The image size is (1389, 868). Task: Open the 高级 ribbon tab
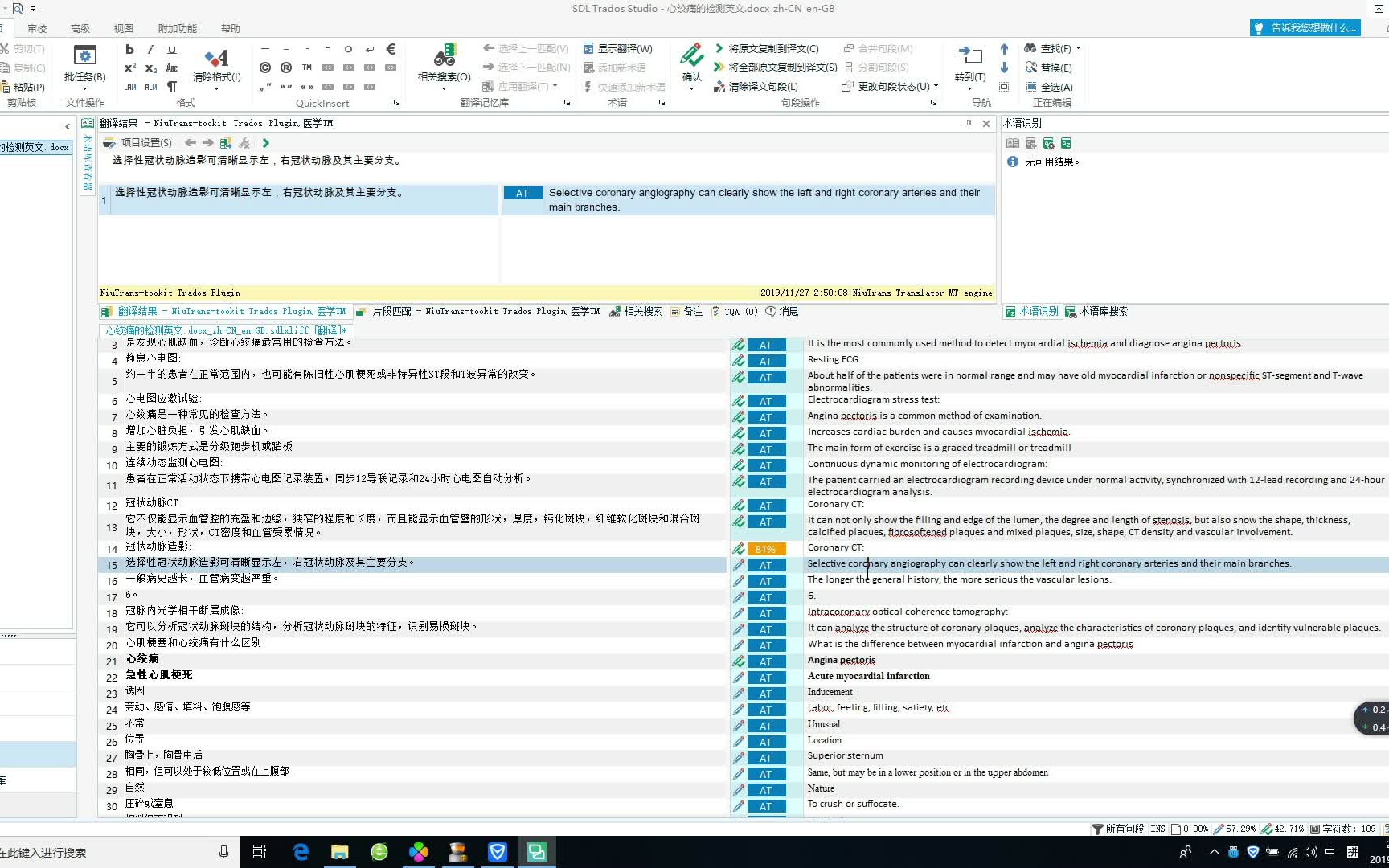click(80, 28)
